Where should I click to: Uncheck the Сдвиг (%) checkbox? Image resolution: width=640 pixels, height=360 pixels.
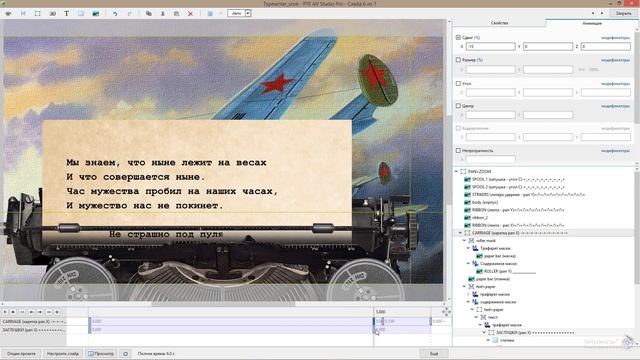pyautogui.click(x=458, y=38)
